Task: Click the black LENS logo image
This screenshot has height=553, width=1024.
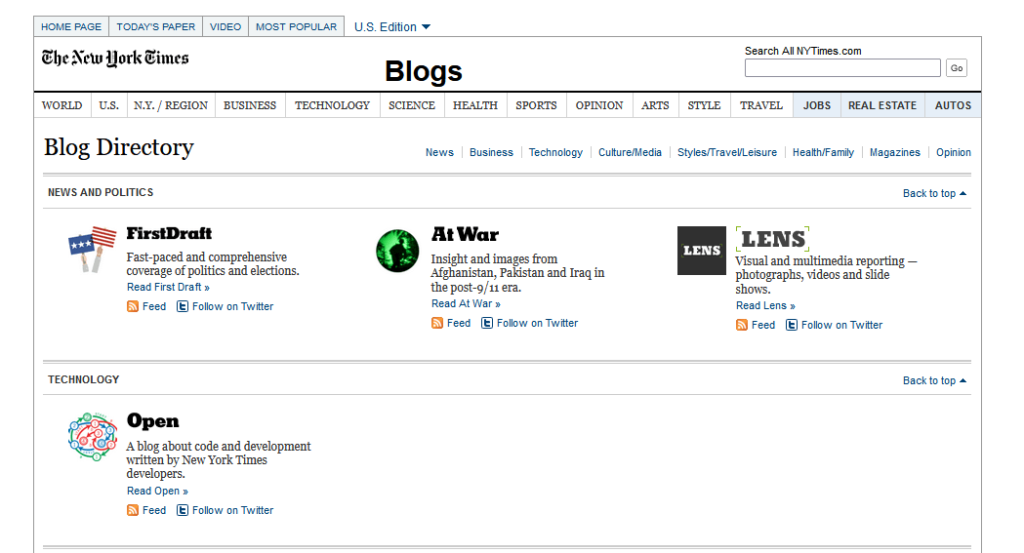Action: [701, 251]
